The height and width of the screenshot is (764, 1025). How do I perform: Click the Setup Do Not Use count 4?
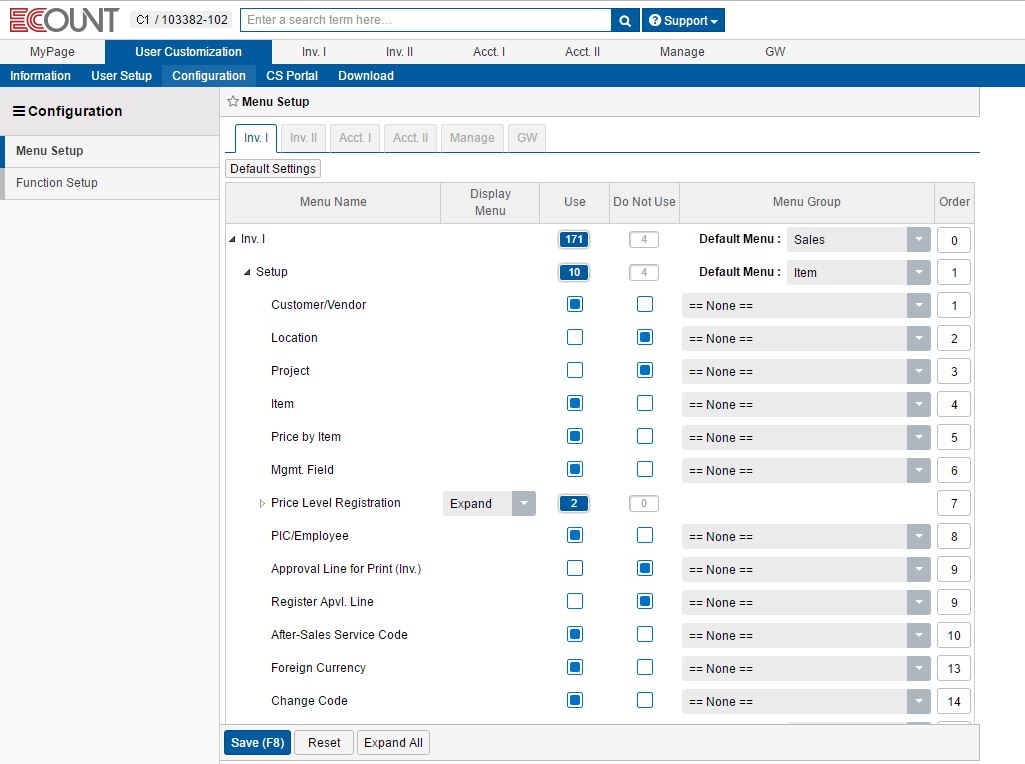(x=644, y=272)
